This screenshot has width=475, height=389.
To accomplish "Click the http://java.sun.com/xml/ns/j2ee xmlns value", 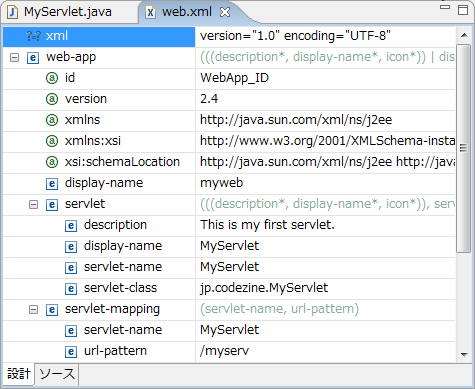I will click(296, 120).
